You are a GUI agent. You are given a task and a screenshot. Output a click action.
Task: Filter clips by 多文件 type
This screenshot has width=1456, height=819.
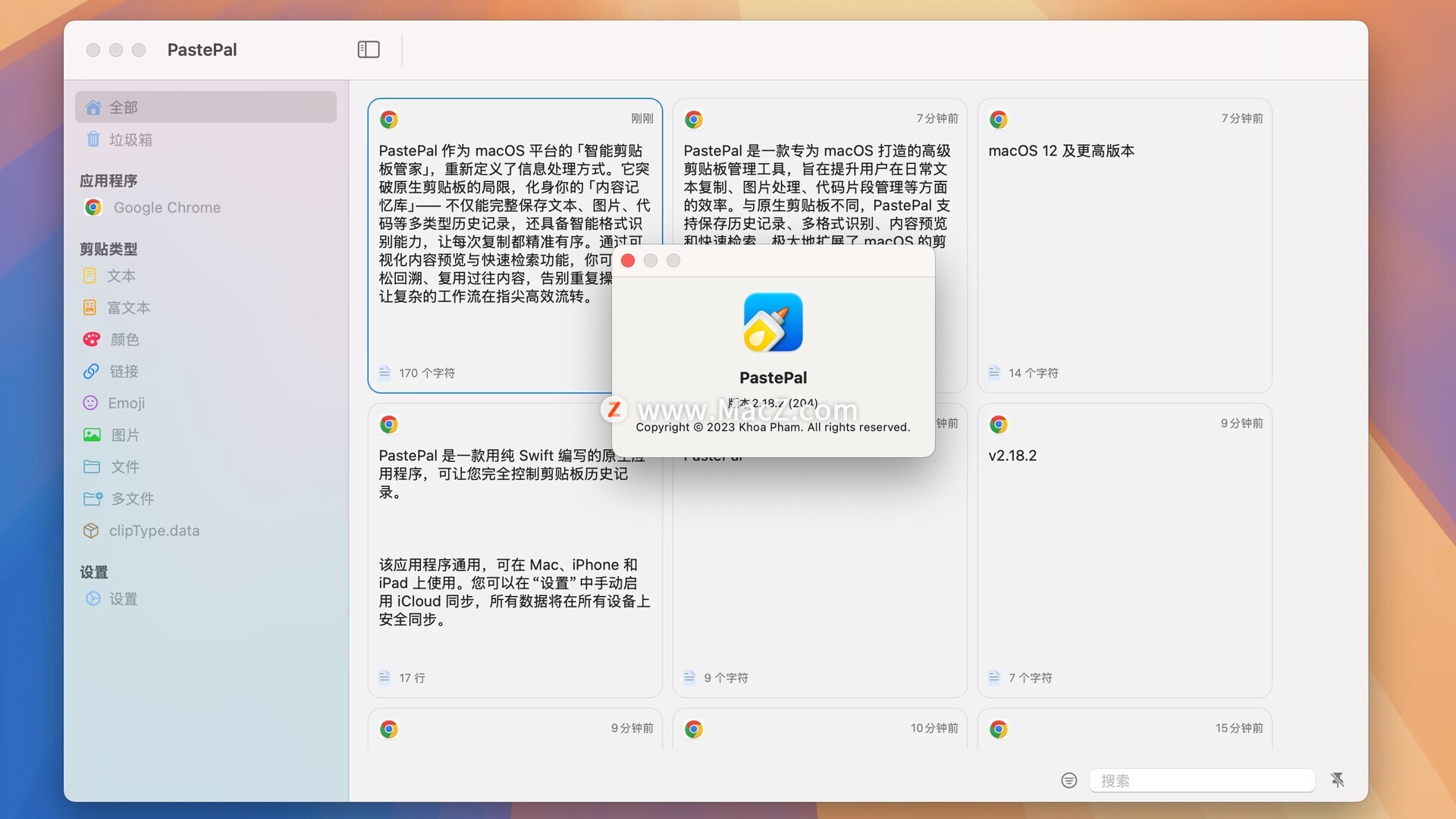click(x=206, y=499)
